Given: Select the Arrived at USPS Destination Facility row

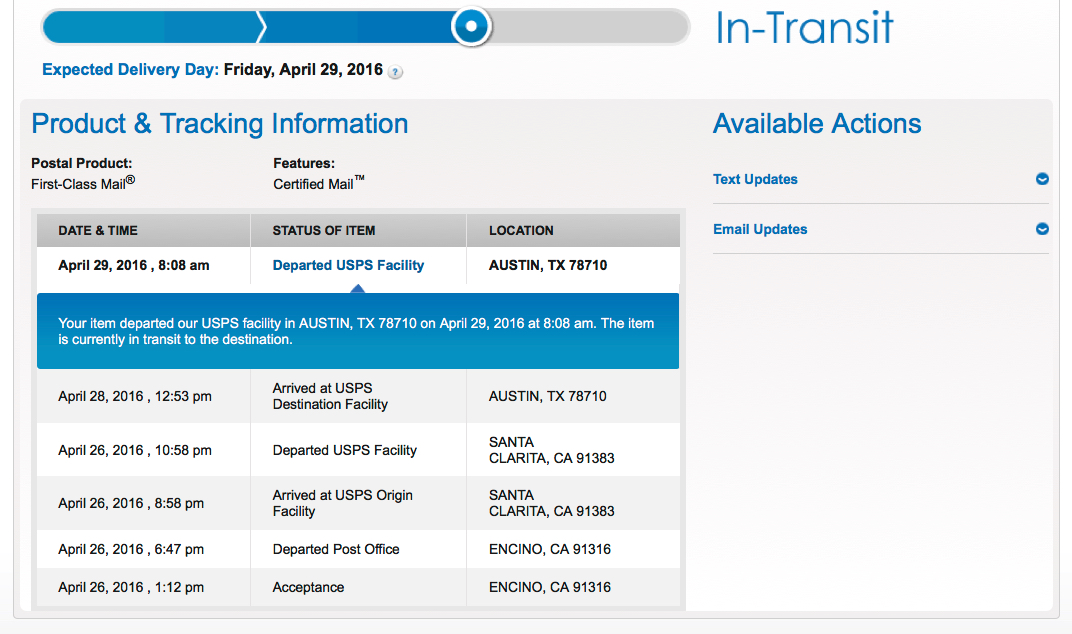Looking at the screenshot, I should point(358,396).
